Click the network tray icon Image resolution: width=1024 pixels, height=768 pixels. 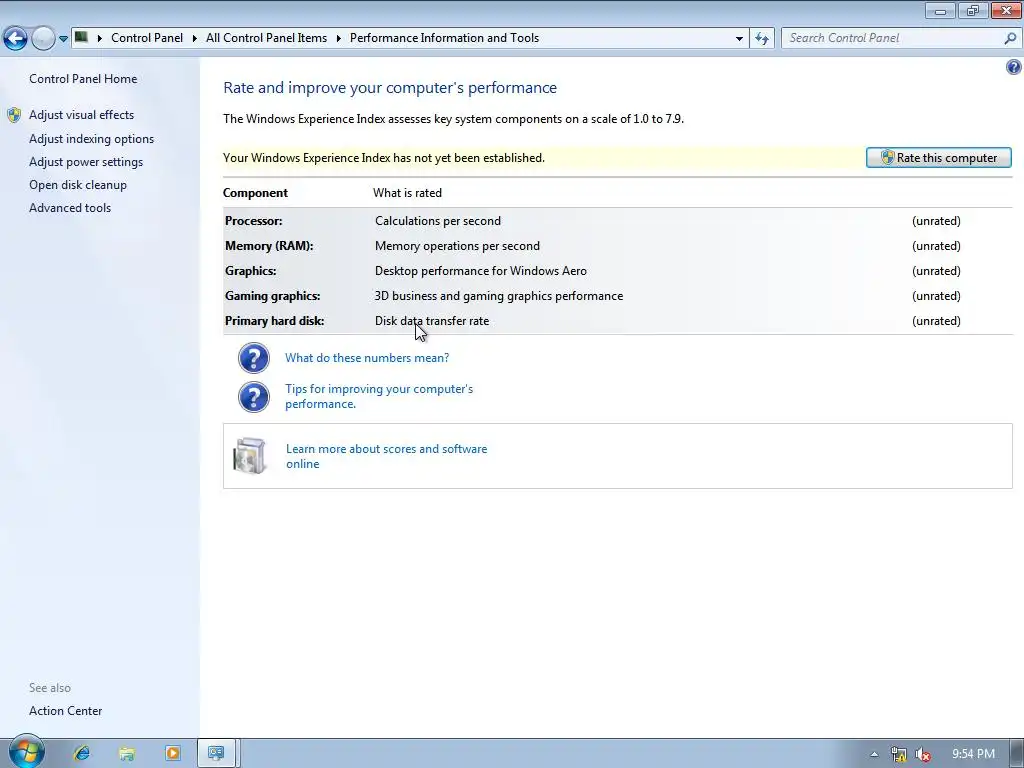[x=899, y=754]
